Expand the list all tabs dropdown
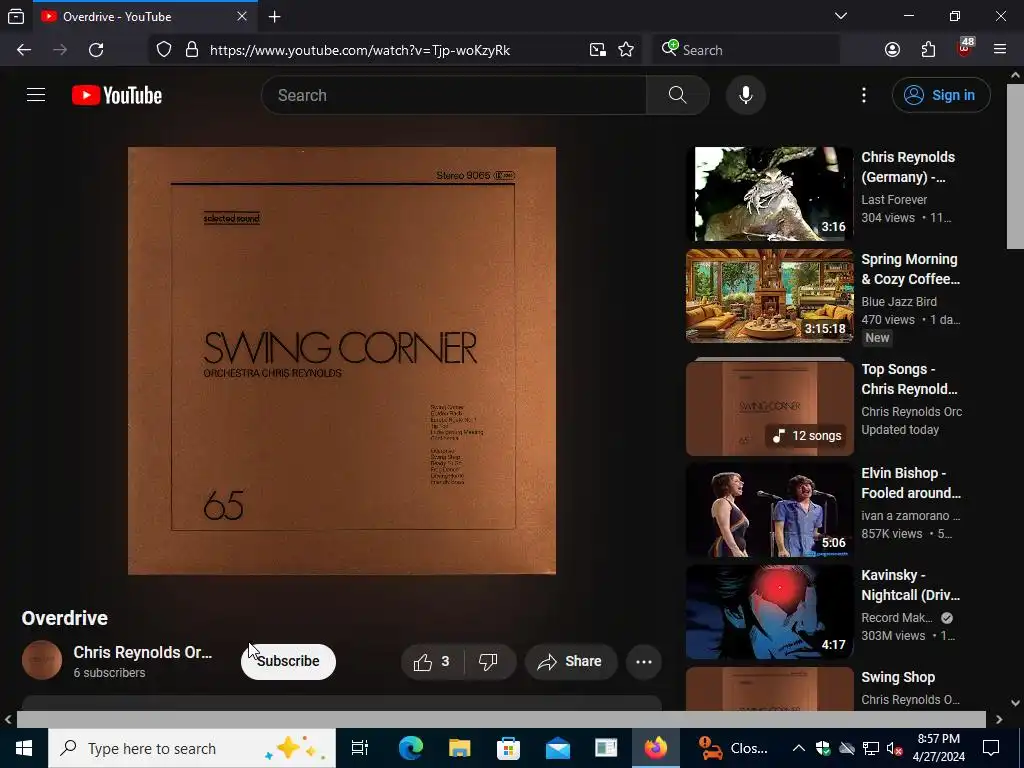Viewport: 1024px width, 768px height. (x=841, y=16)
